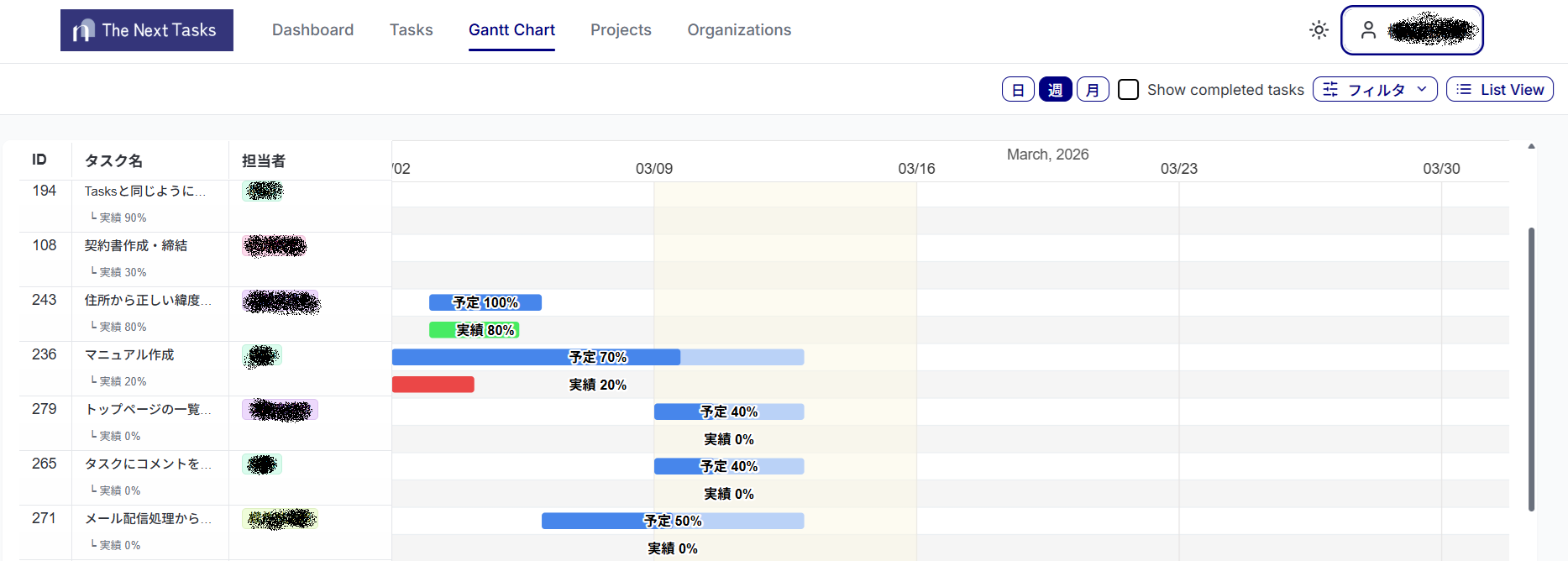Click assignee badge for task 271
The width and height of the screenshot is (1568, 561).
pyautogui.click(x=281, y=519)
